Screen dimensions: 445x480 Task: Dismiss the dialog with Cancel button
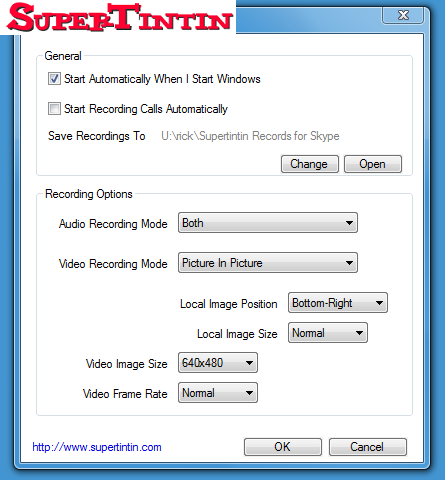tap(368, 447)
